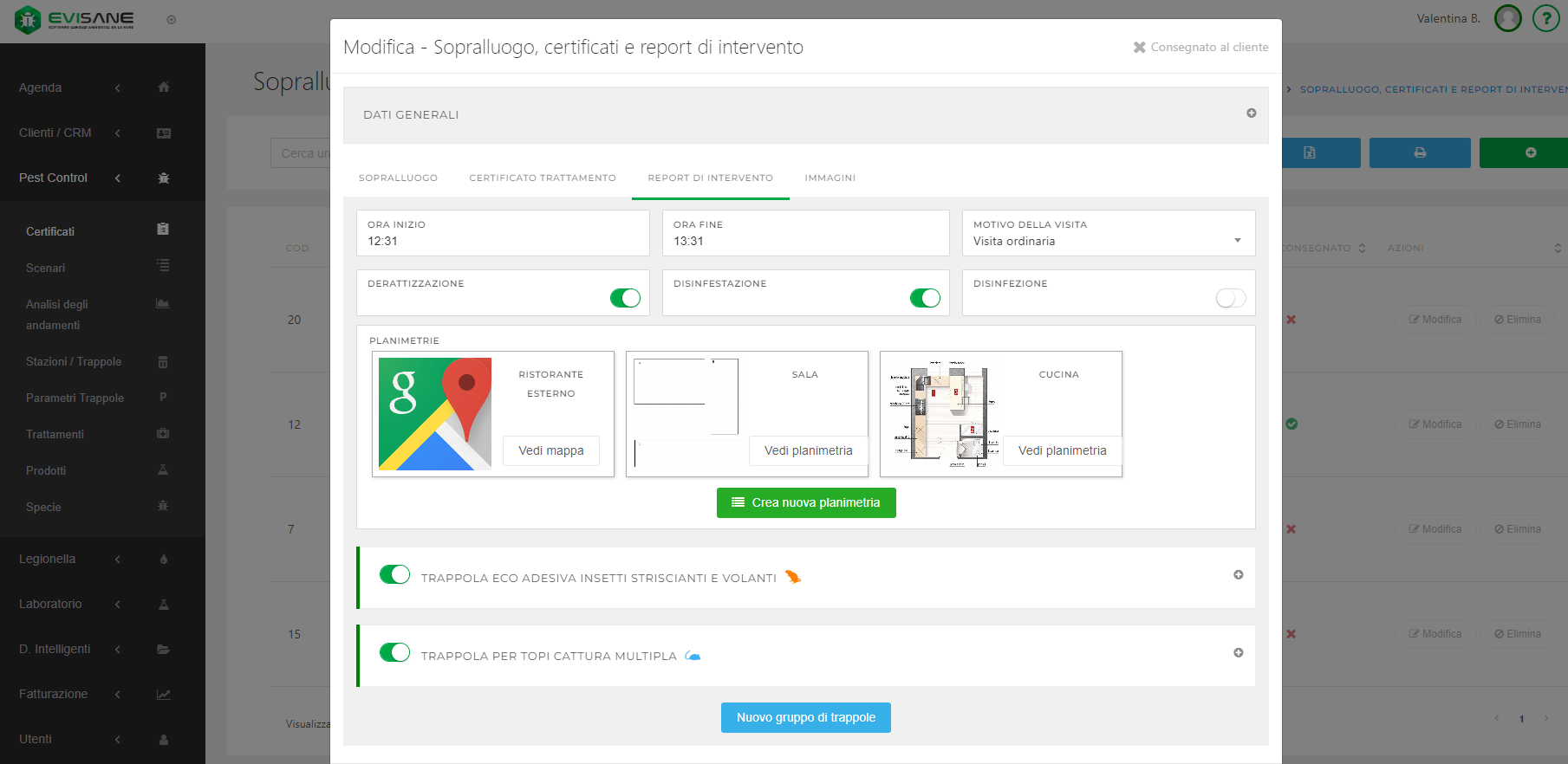
Task: Click the blue print icon button
Action: tap(1419, 152)
